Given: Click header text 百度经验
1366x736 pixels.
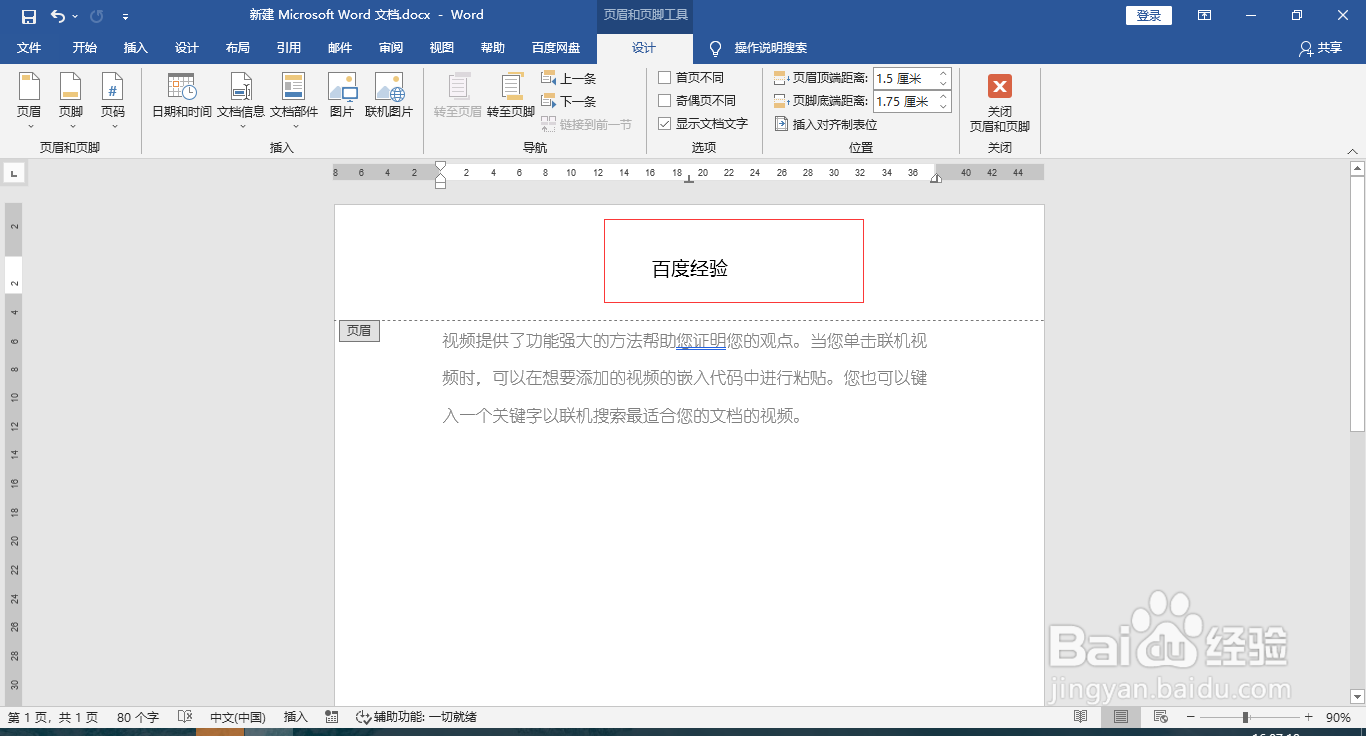Looking at the screenshot, I should (690, 269).
